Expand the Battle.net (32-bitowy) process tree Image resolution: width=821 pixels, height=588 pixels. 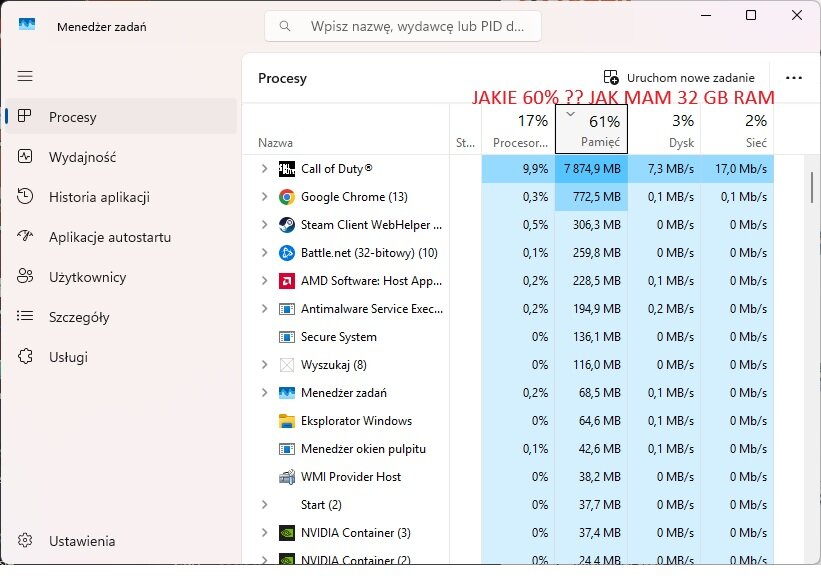[264, 253]
